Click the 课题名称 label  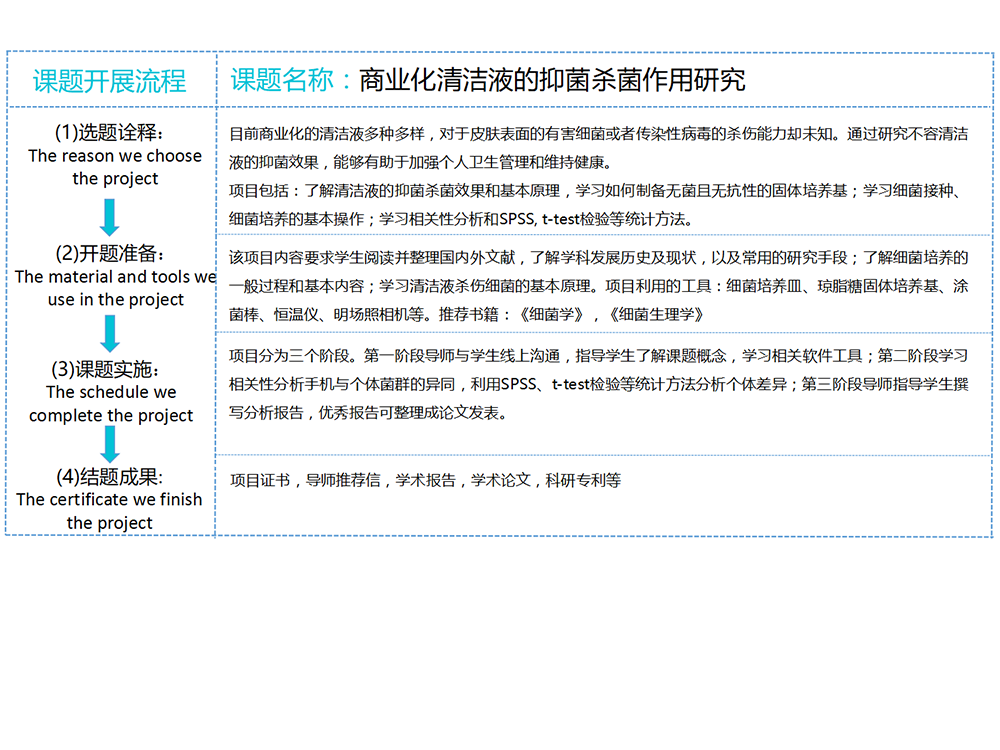[x=291, y=80]
